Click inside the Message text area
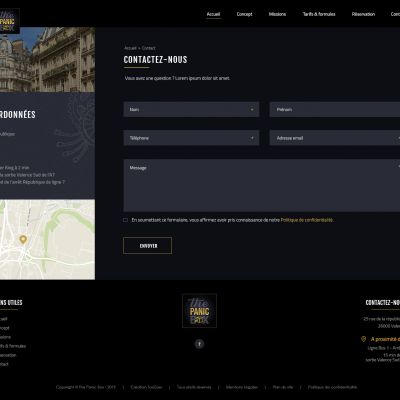 pyautogui.click(x=262, y=185)
